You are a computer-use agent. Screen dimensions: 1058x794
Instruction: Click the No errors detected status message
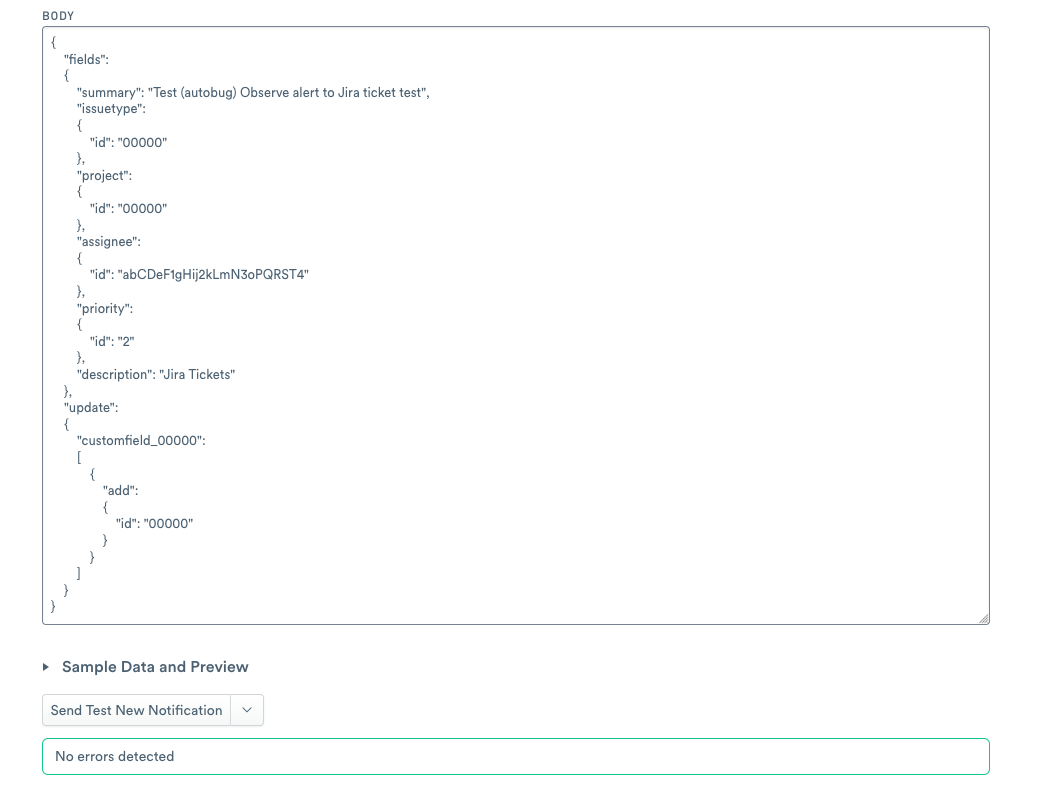coord(516,756)
